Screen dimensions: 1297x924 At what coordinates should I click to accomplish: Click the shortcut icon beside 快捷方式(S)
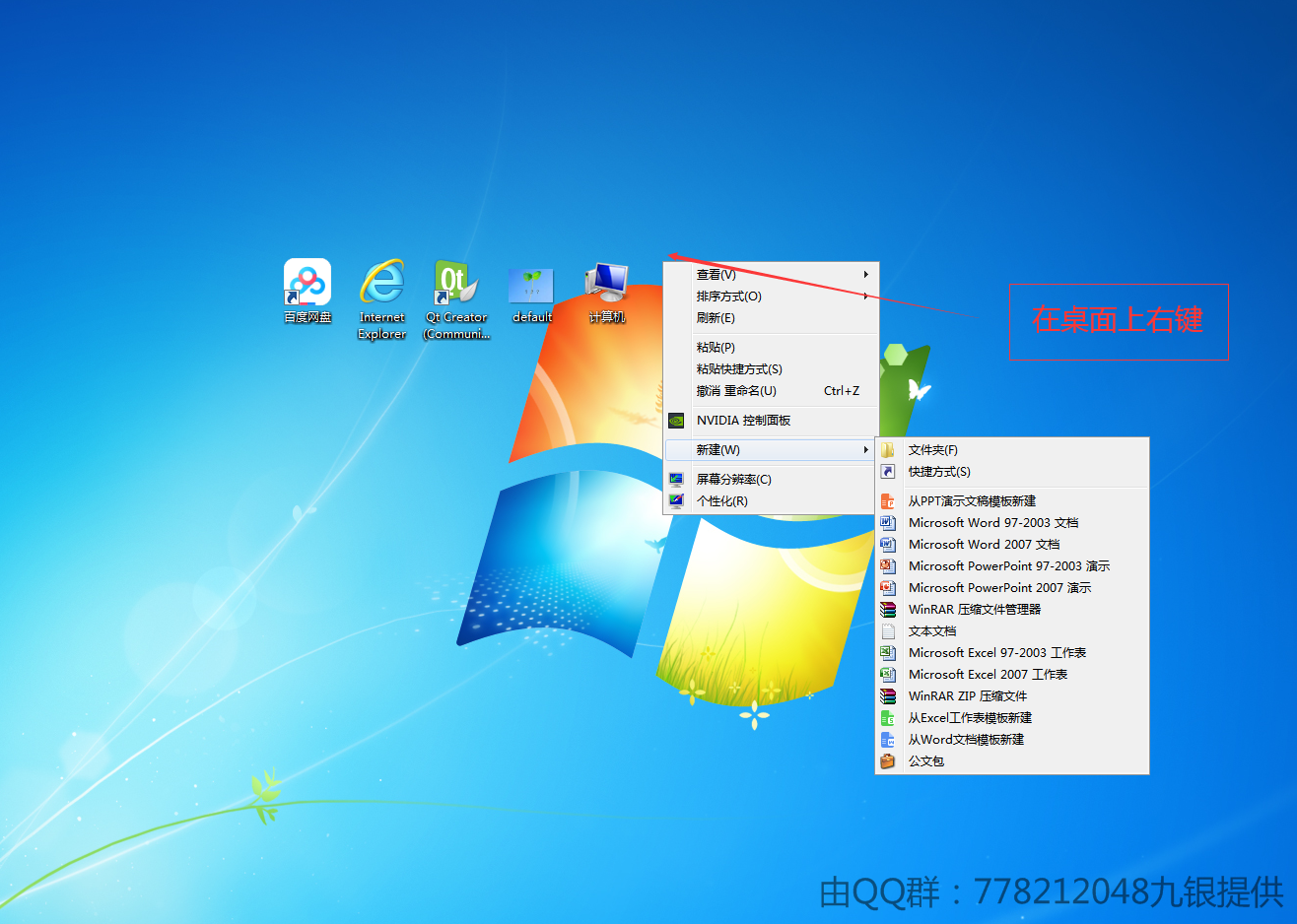click(888, 472)
